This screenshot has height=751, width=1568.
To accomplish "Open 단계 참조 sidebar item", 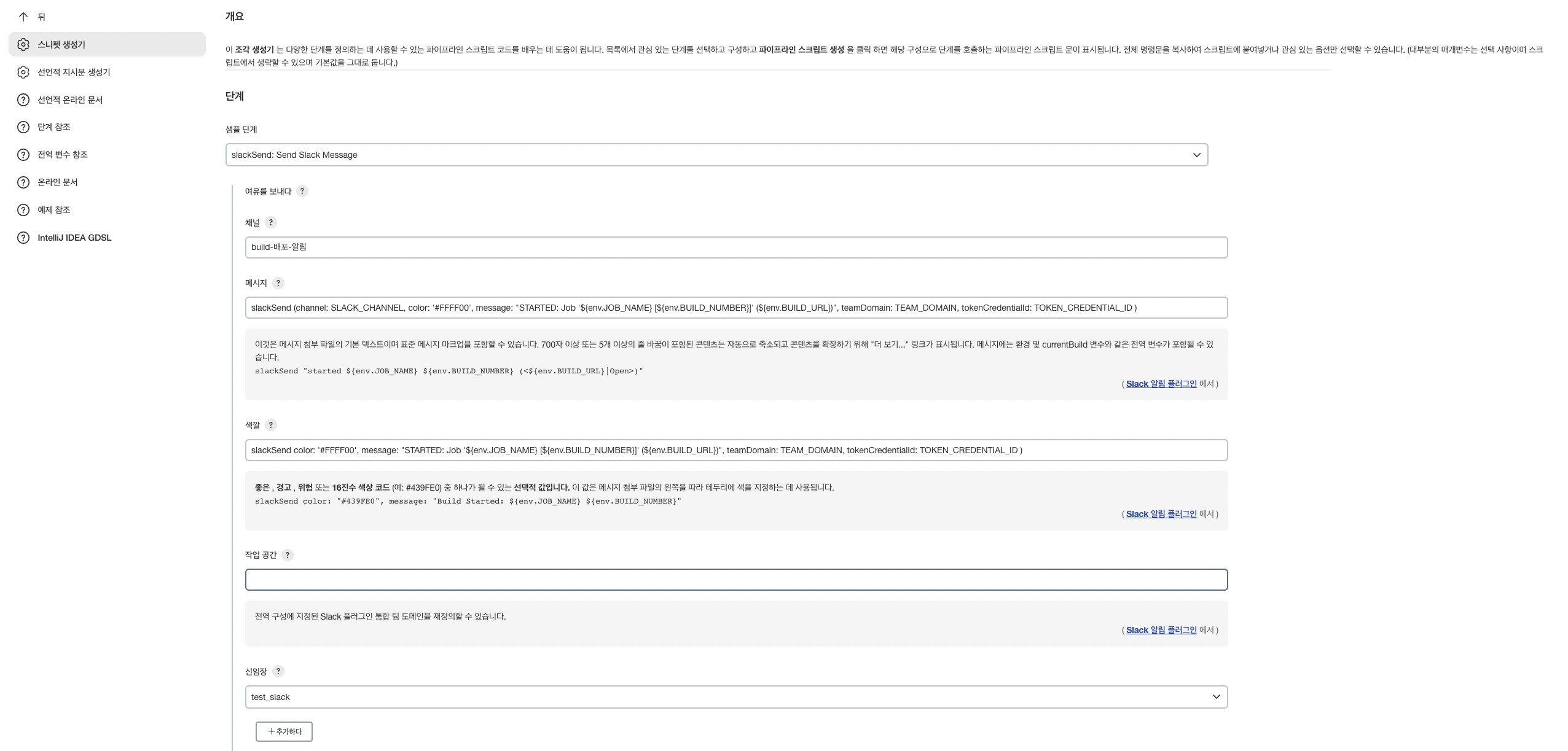I will [54, 127].
